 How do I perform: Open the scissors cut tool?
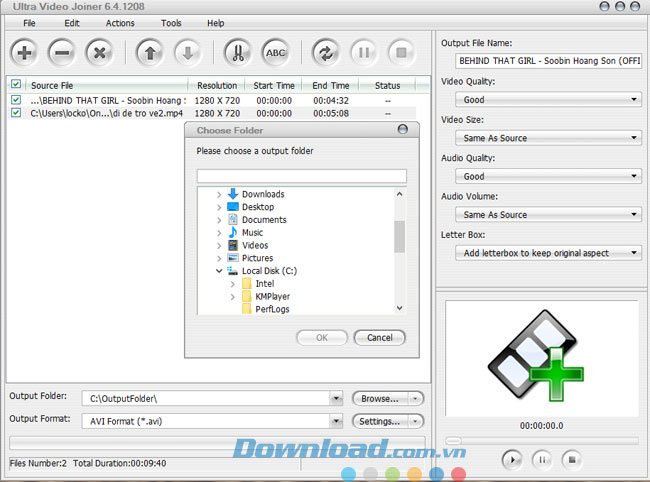tap(238, 53)
